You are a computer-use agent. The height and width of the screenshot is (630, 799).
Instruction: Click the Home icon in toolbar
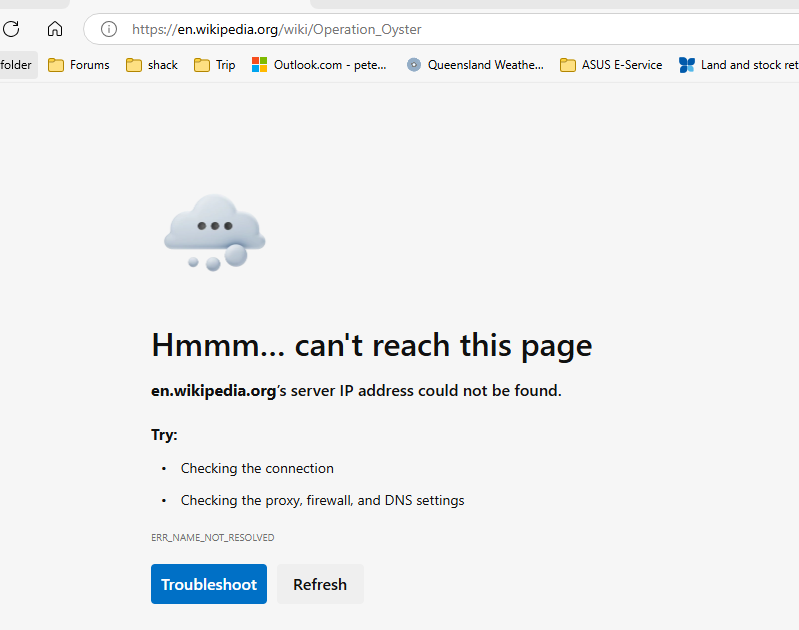pos(55,29)
